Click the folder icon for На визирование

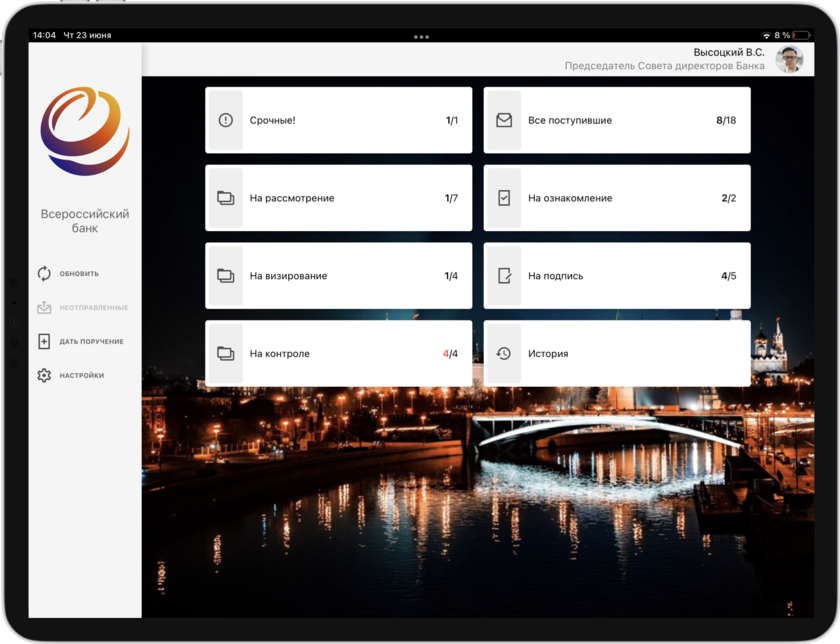click(225, 276)
